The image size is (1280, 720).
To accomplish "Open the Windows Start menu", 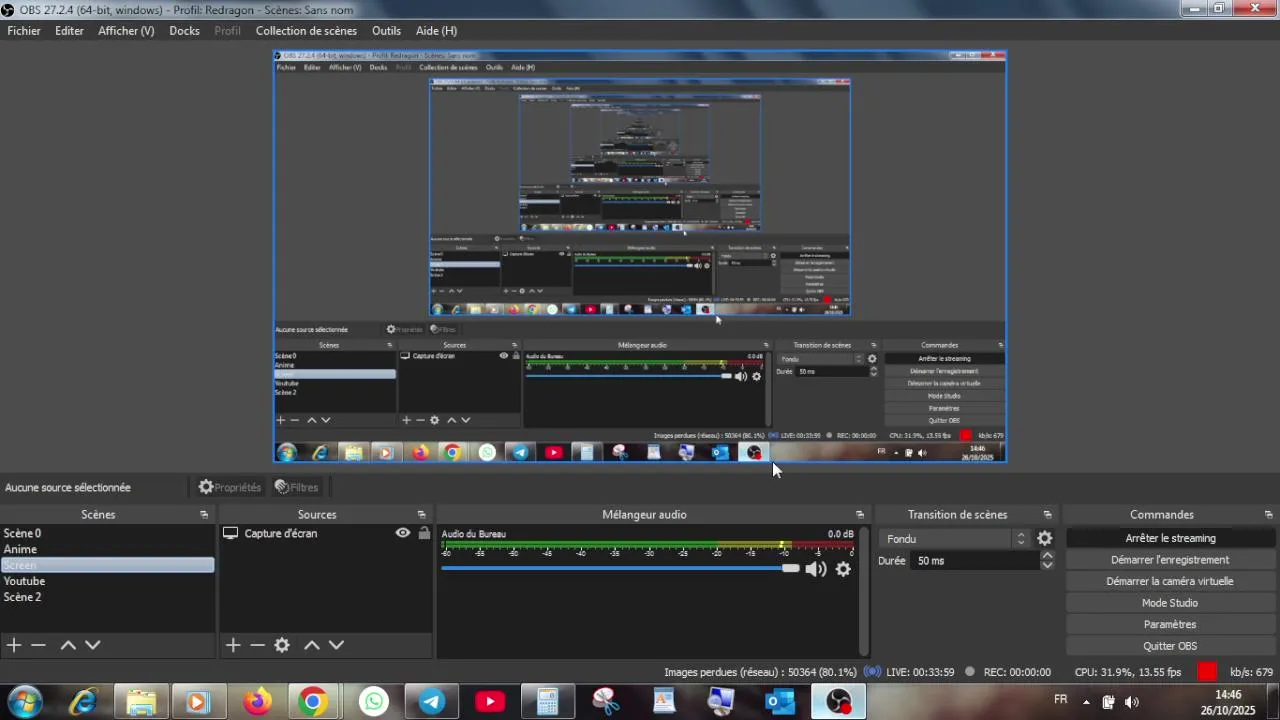I will coord(24,702).
